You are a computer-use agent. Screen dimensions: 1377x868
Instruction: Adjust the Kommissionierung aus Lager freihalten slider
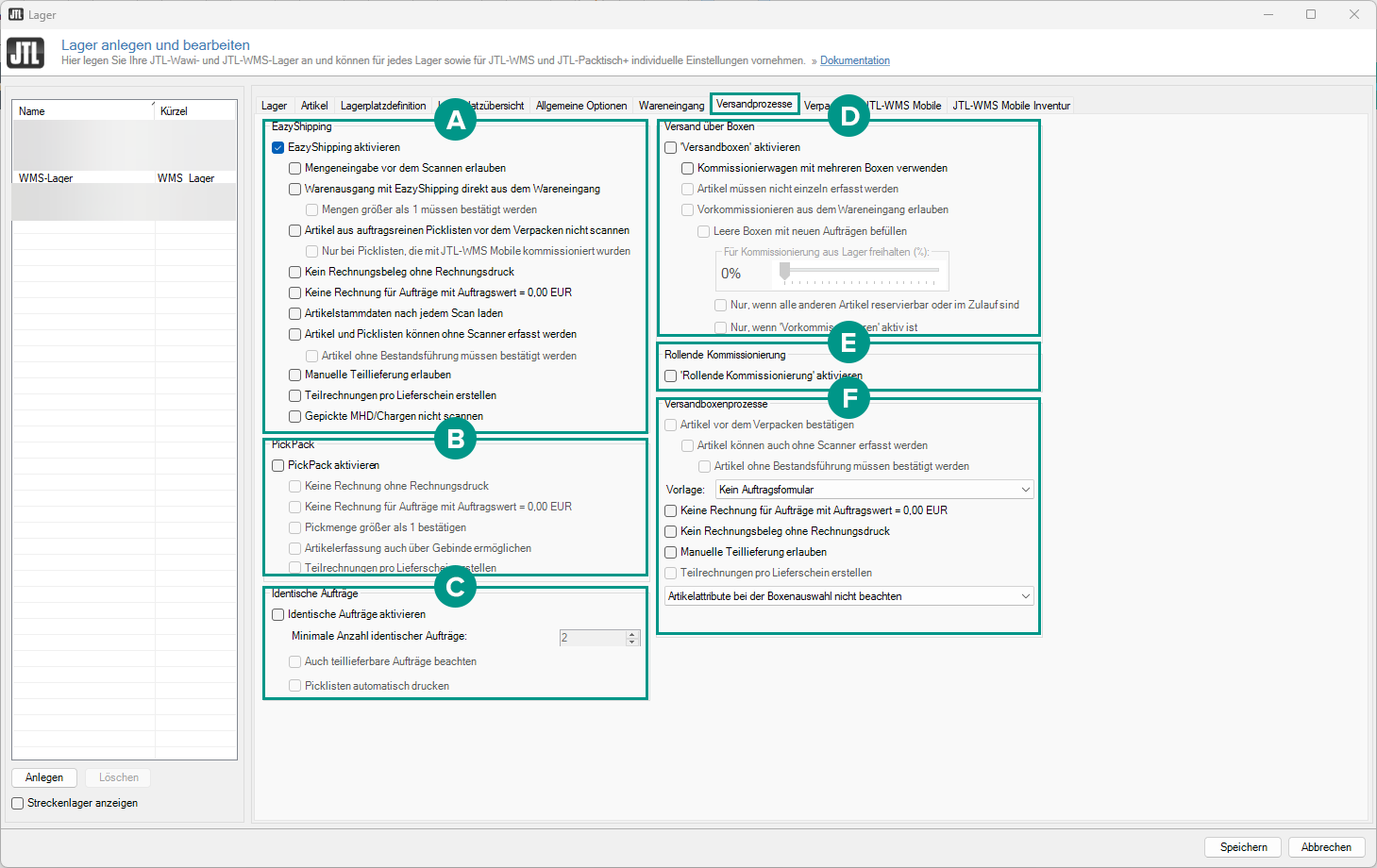(x=784, y=272)
